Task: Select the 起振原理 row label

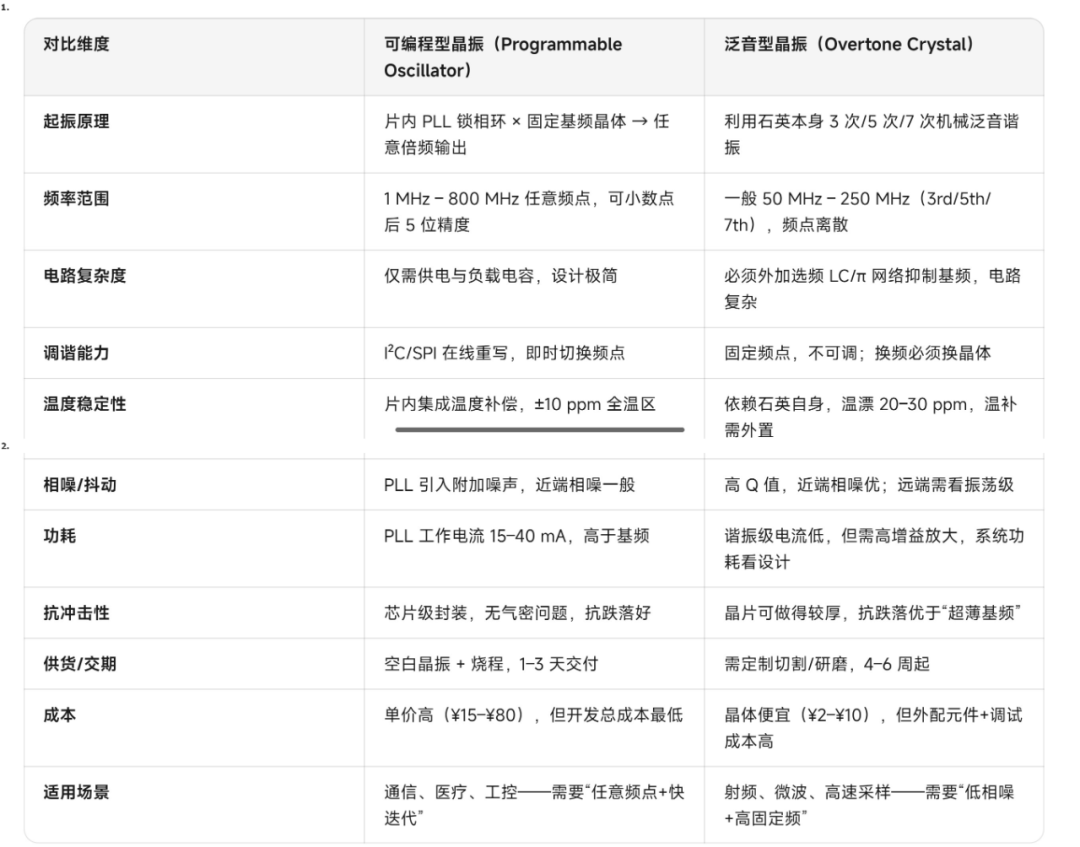Action: (76, 121)
